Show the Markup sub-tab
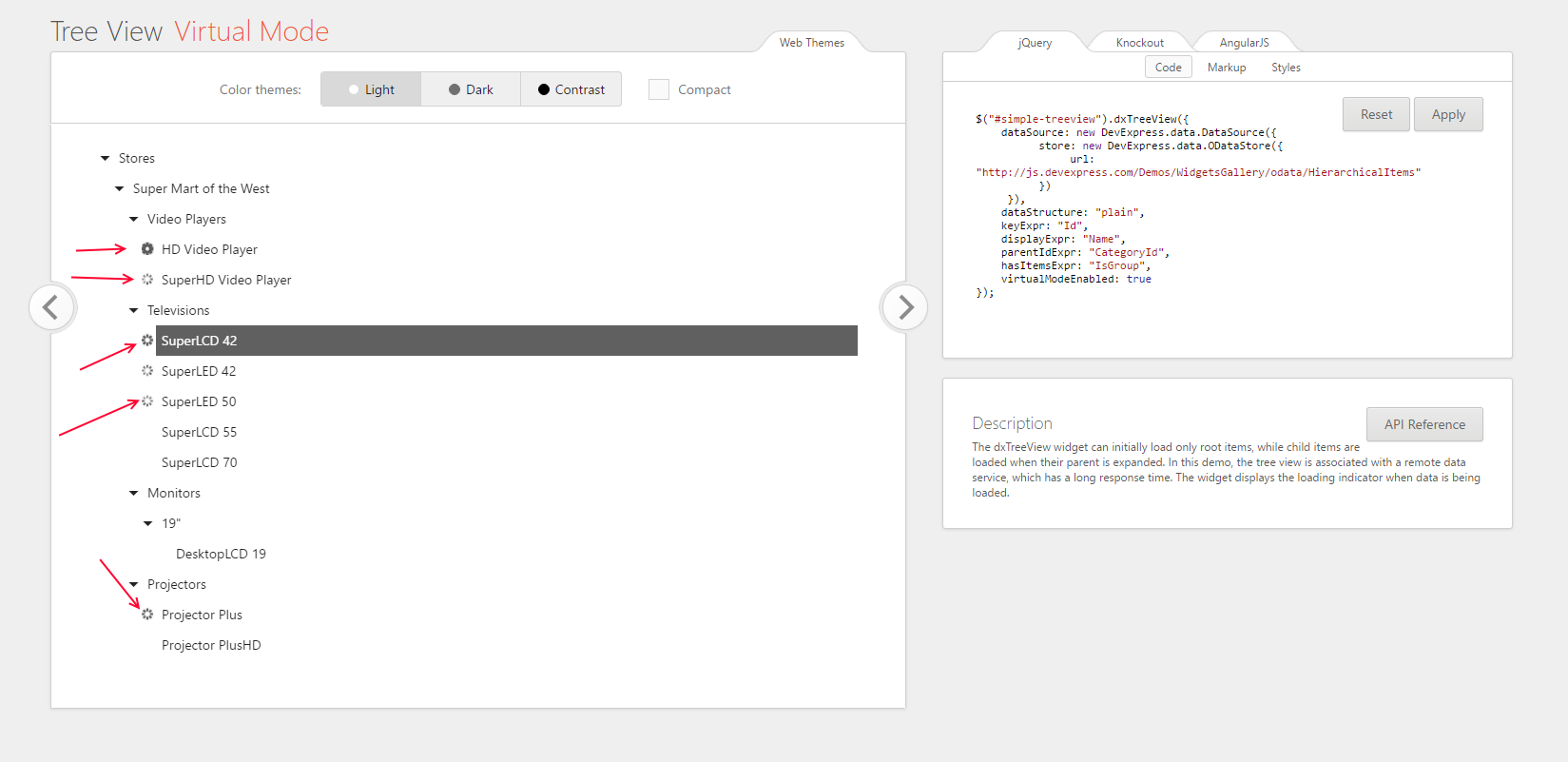 pos(1227,68)
